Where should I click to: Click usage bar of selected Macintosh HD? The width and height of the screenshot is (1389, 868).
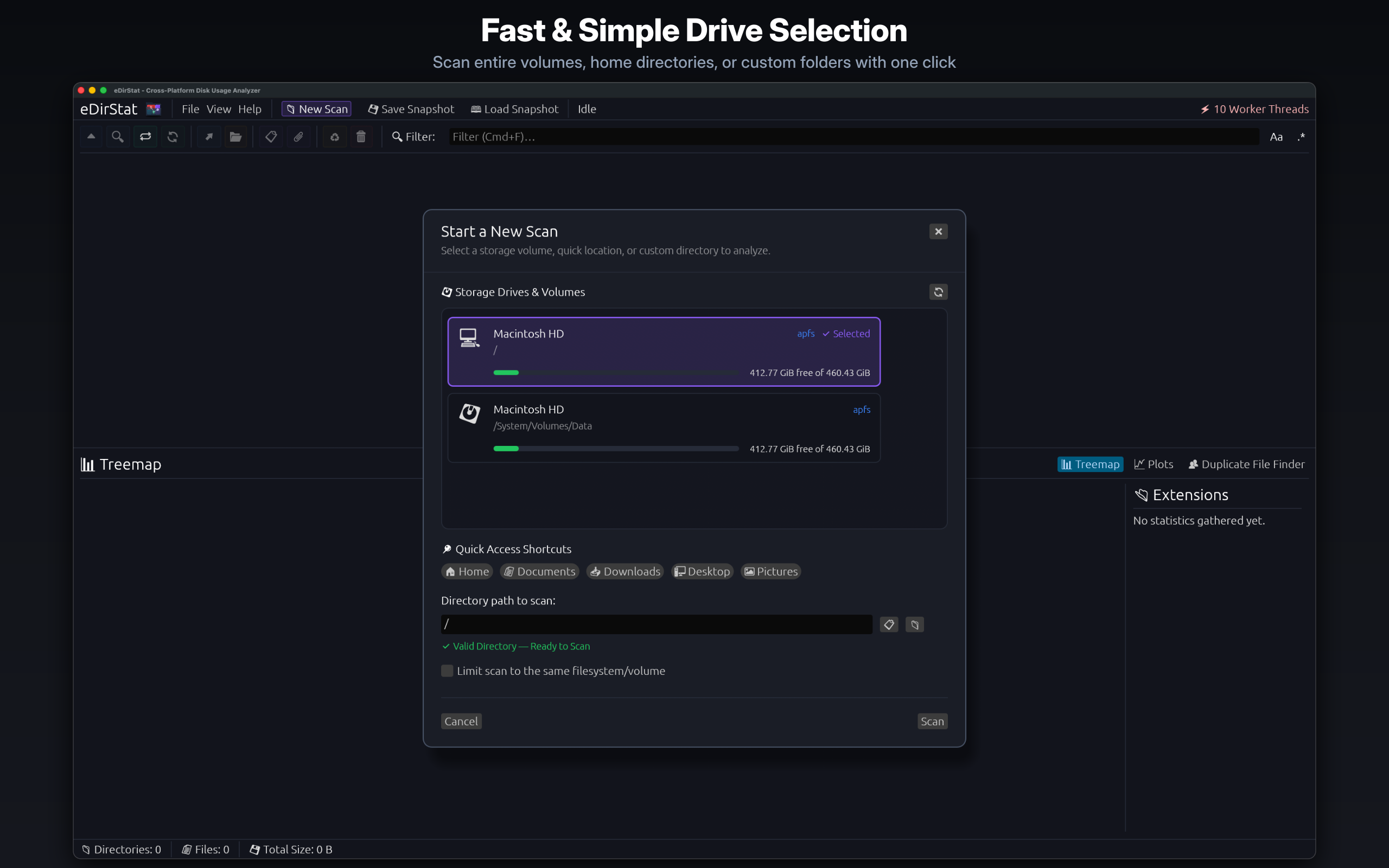[x=616, y=373]
